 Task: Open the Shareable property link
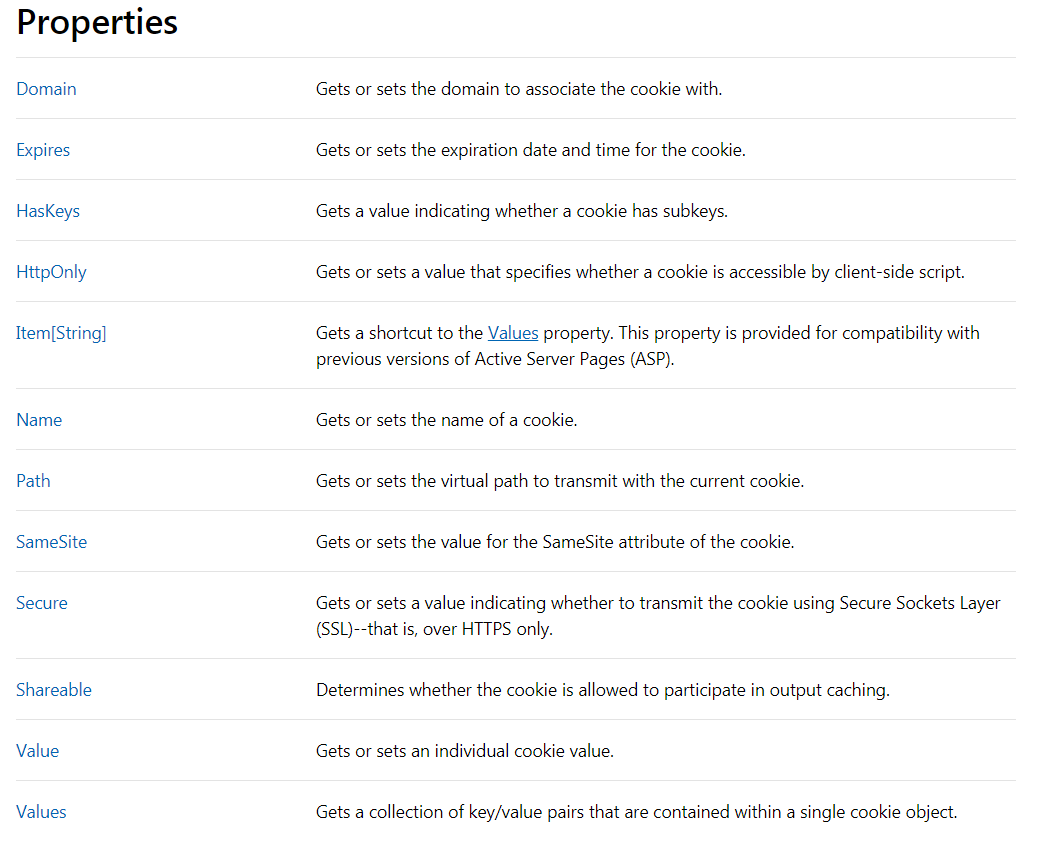click(54, 690)
